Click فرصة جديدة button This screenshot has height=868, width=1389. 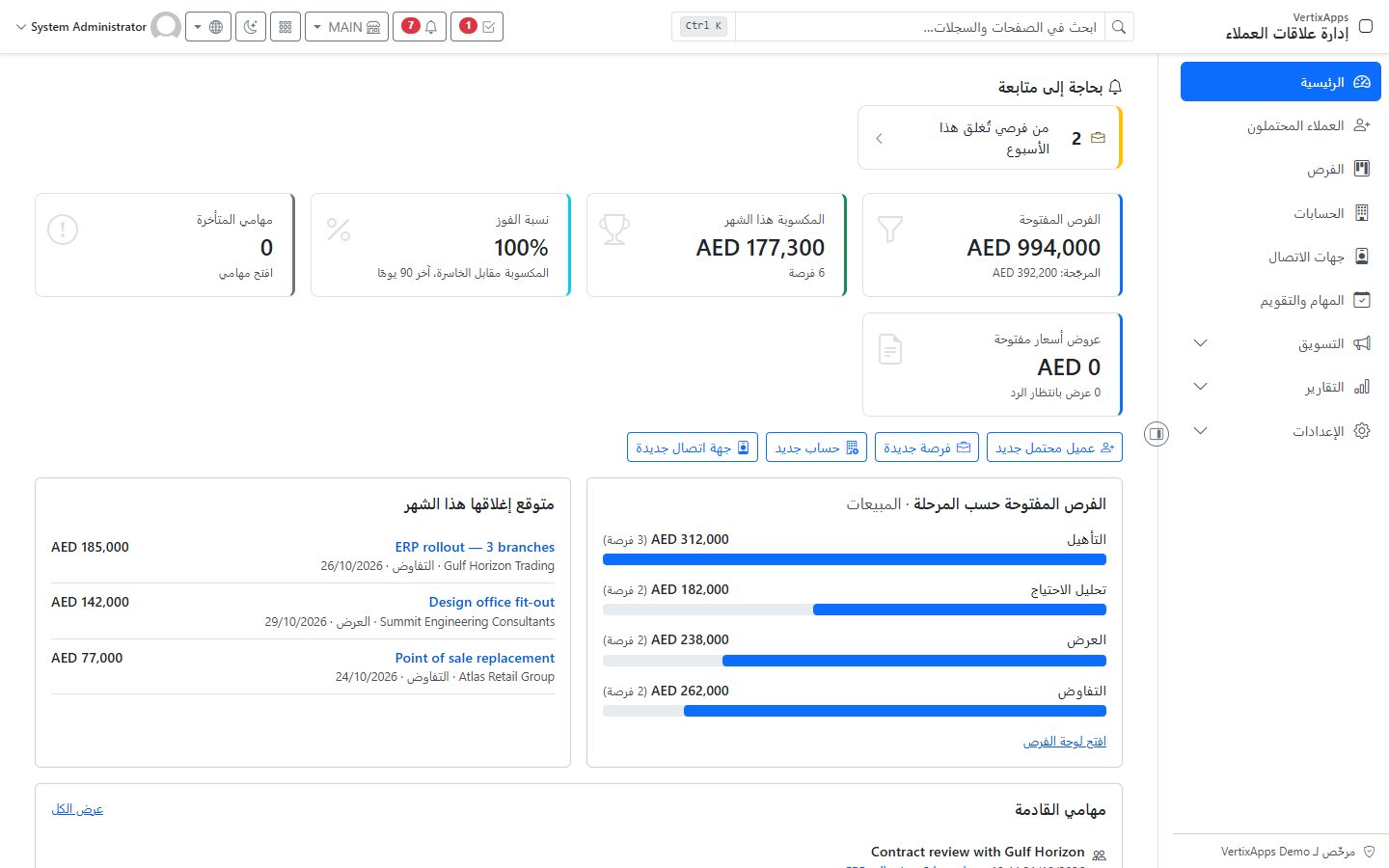click(x=926, y=448)
